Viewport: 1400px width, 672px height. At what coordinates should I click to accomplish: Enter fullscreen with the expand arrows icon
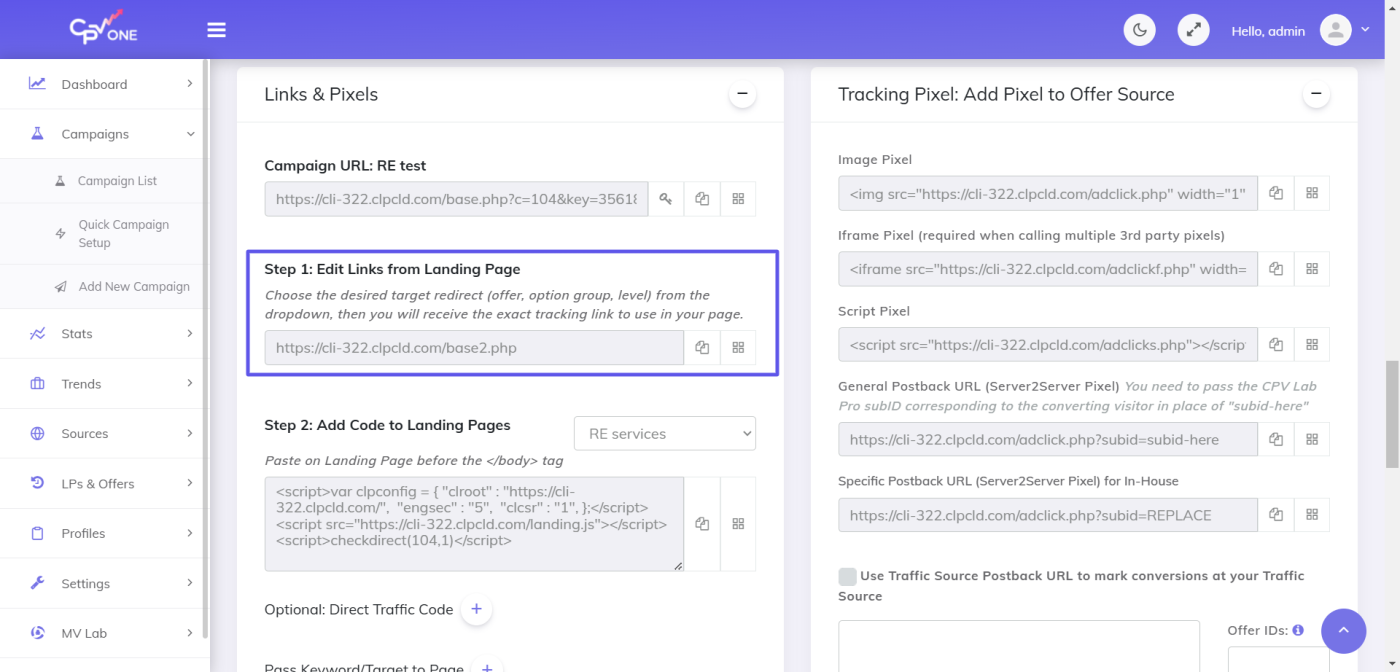click(x=1193, y=30)
